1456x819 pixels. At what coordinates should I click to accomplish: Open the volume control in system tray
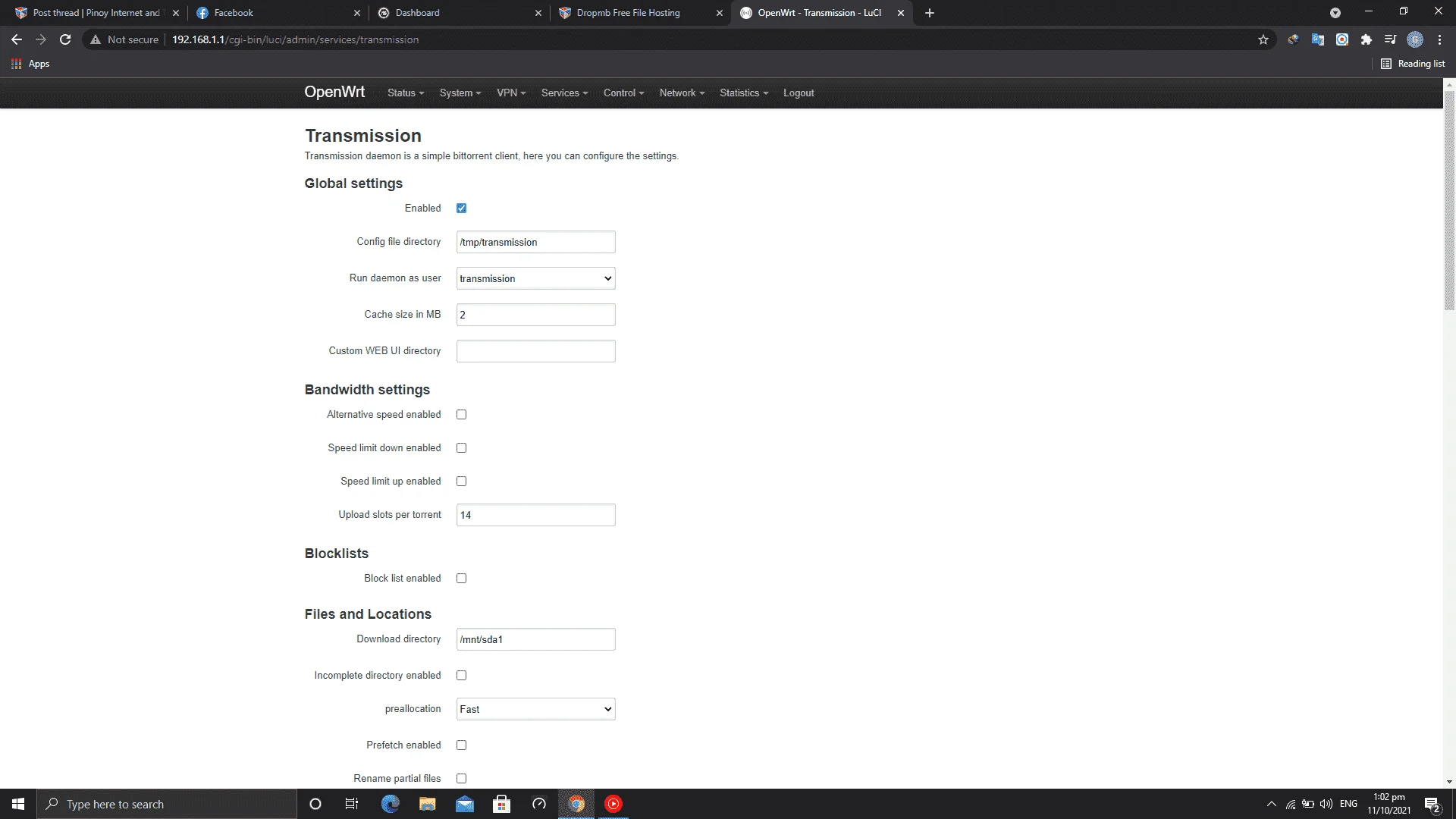[x=1326, y=804]
